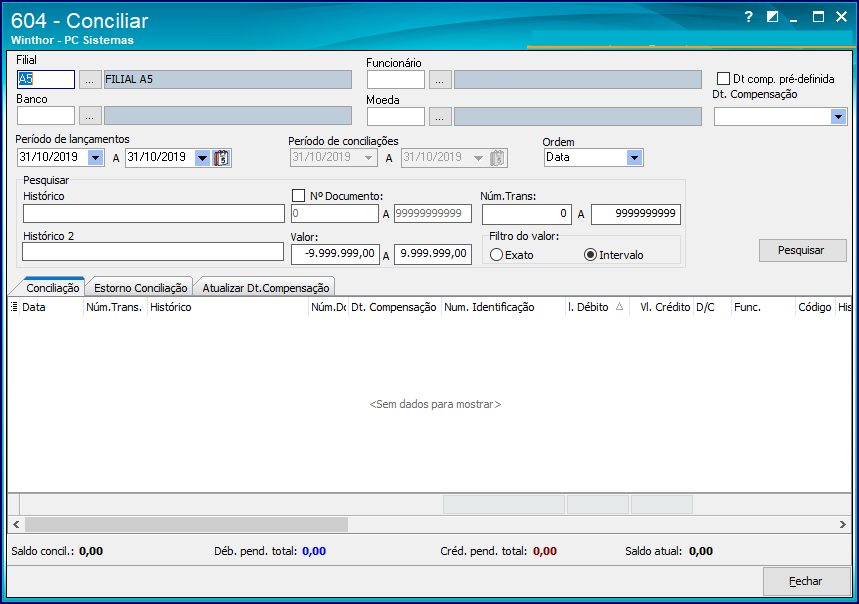The height and width of the screenshot is (604, 859).
Task: Click horizontal scrollbar thumb below grid
Action: coord(186,525)
